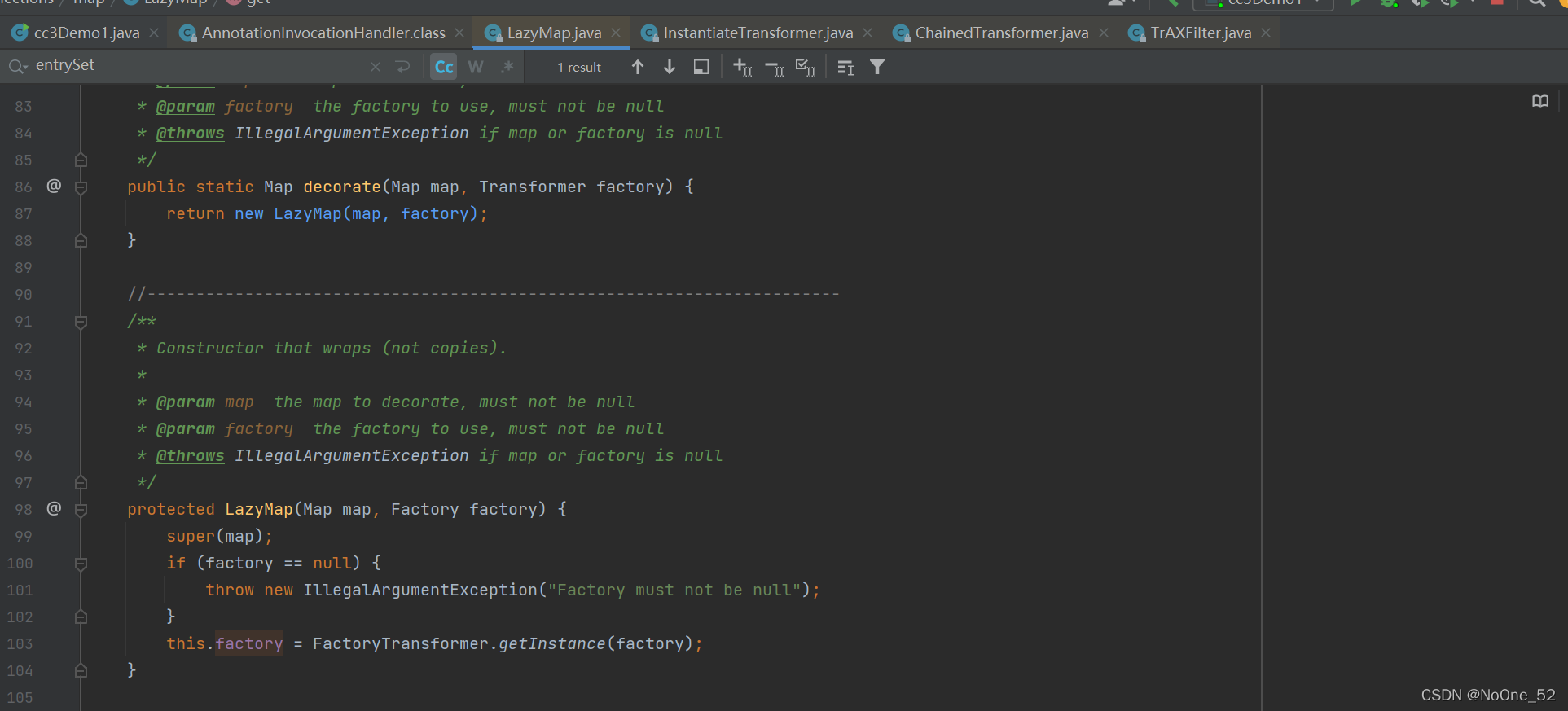Click the "1 result" search count
Screen dimensions: 1568x711
point(579,67)
